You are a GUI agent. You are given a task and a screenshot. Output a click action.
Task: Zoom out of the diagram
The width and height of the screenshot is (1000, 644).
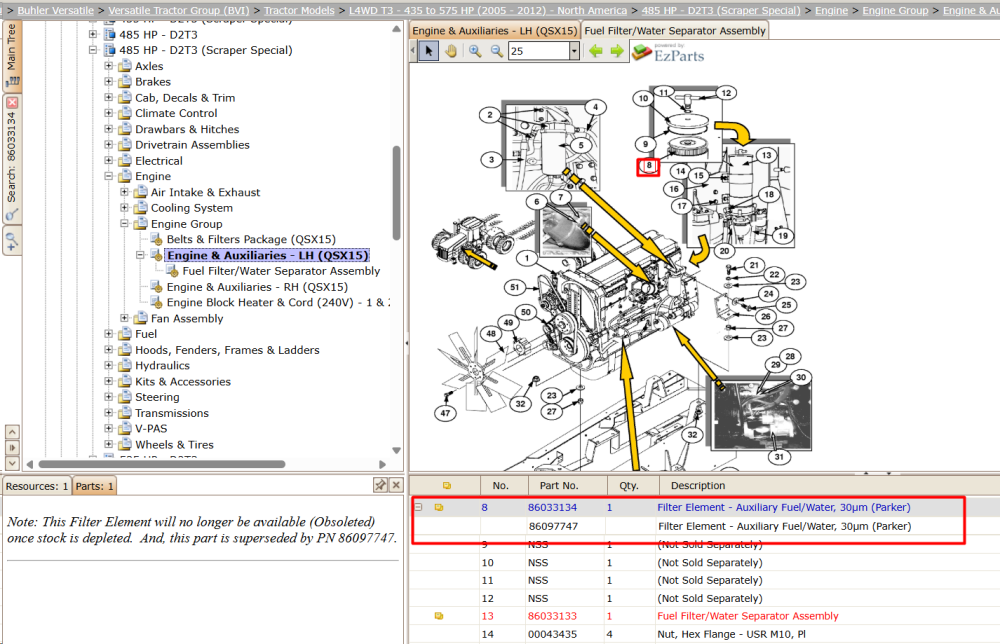pyautogui.click(x=497, y=51)
